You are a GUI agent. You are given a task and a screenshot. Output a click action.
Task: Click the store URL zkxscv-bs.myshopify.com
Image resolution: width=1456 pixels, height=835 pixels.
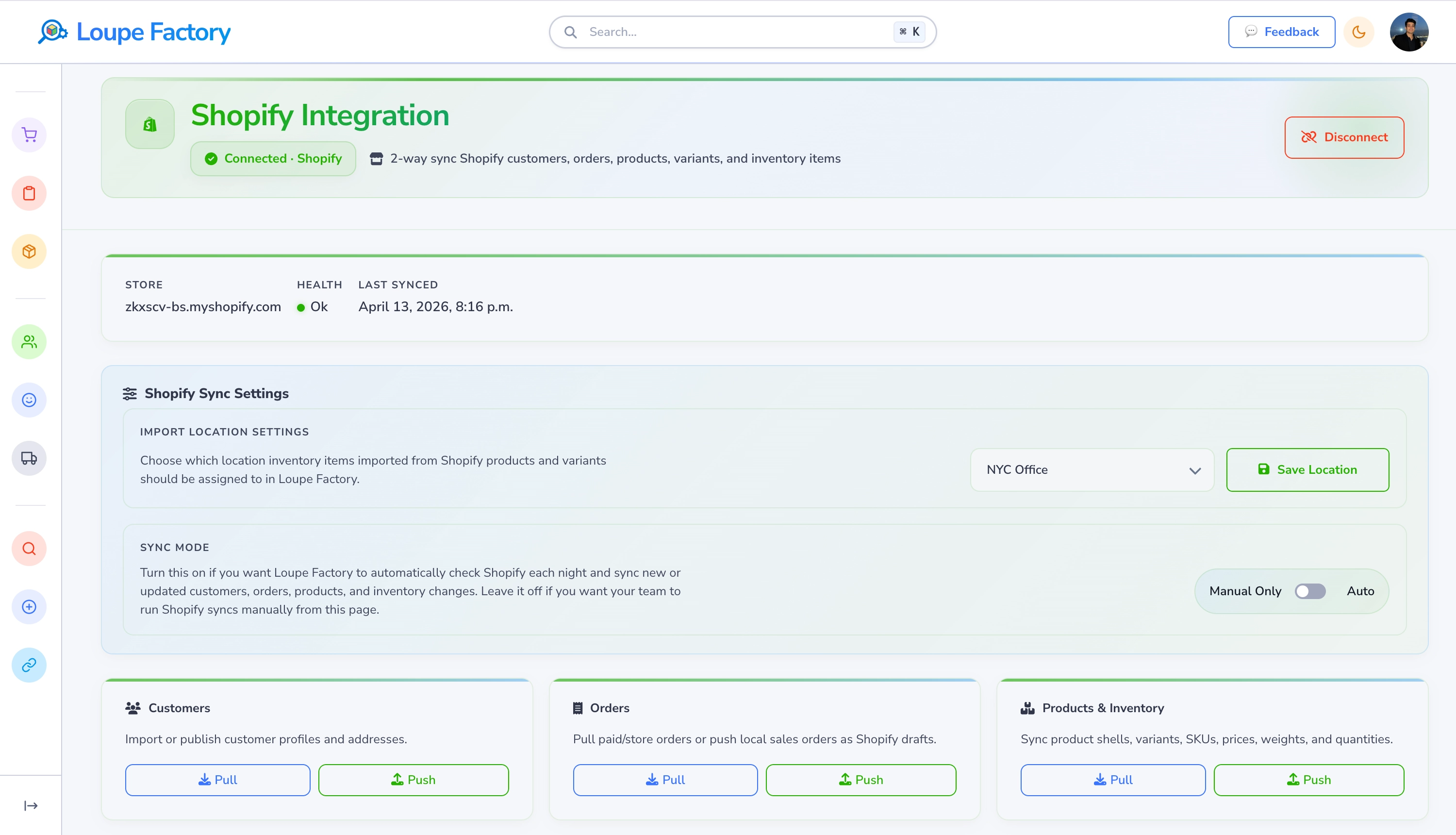203,307
